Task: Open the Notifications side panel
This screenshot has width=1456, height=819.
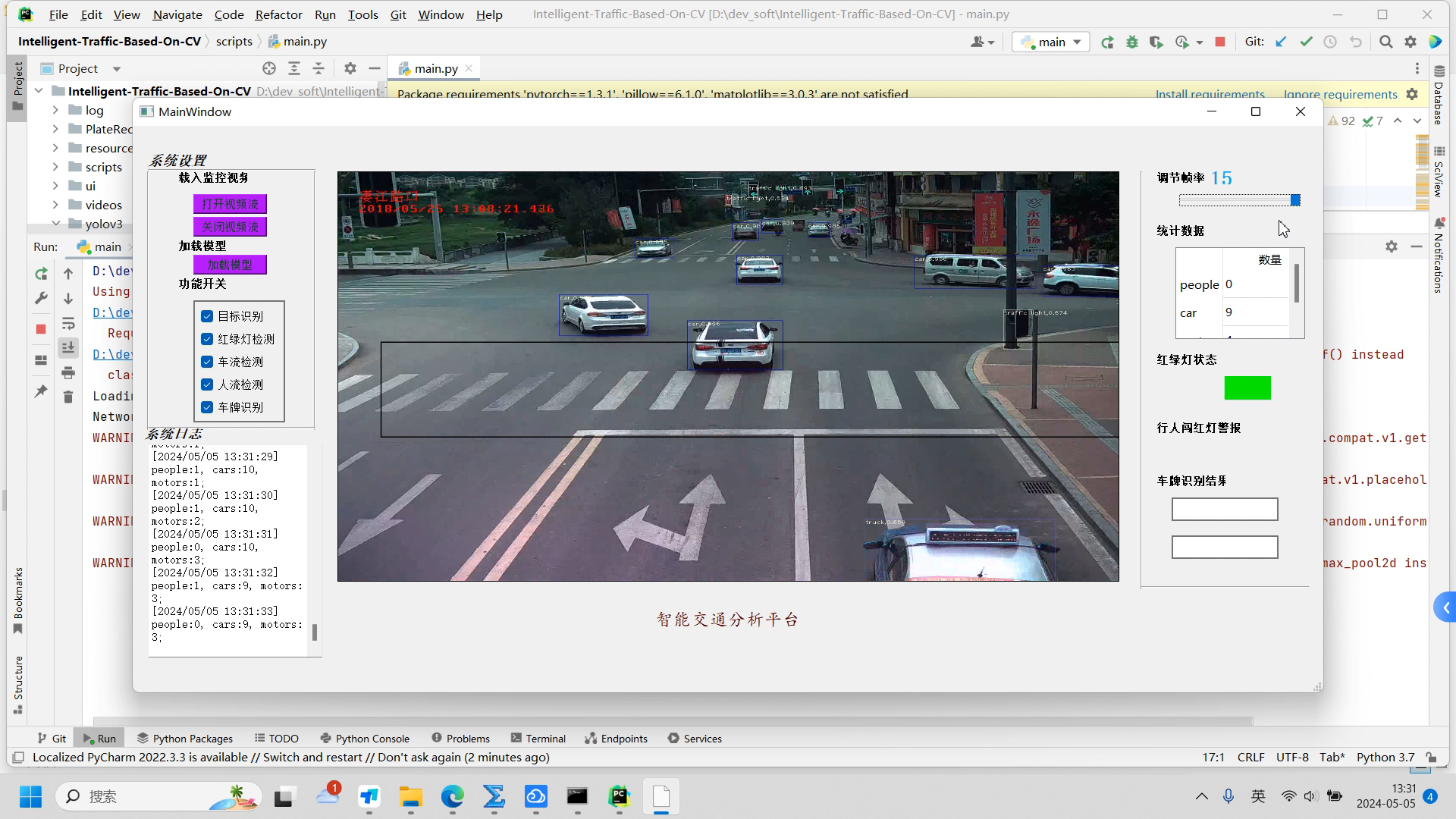Action: point(1439,256)
